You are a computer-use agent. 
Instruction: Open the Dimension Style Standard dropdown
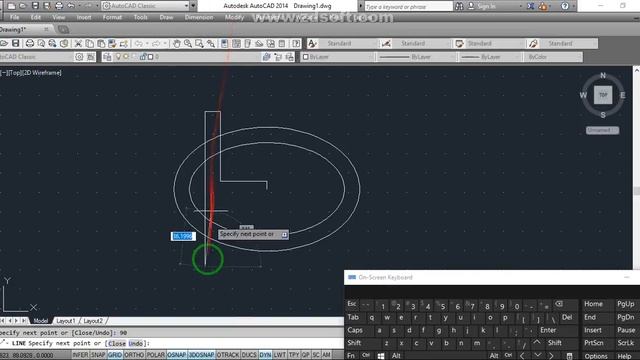pos(421,43)
